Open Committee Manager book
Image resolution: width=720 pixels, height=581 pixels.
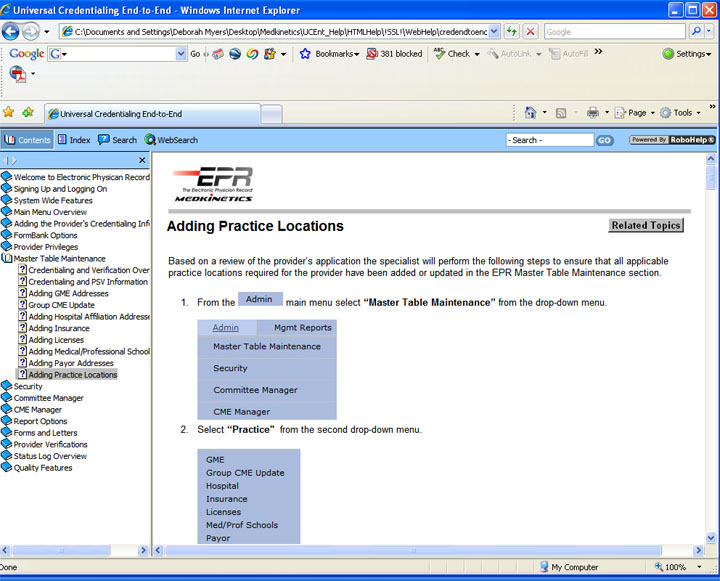pos(48,398)
